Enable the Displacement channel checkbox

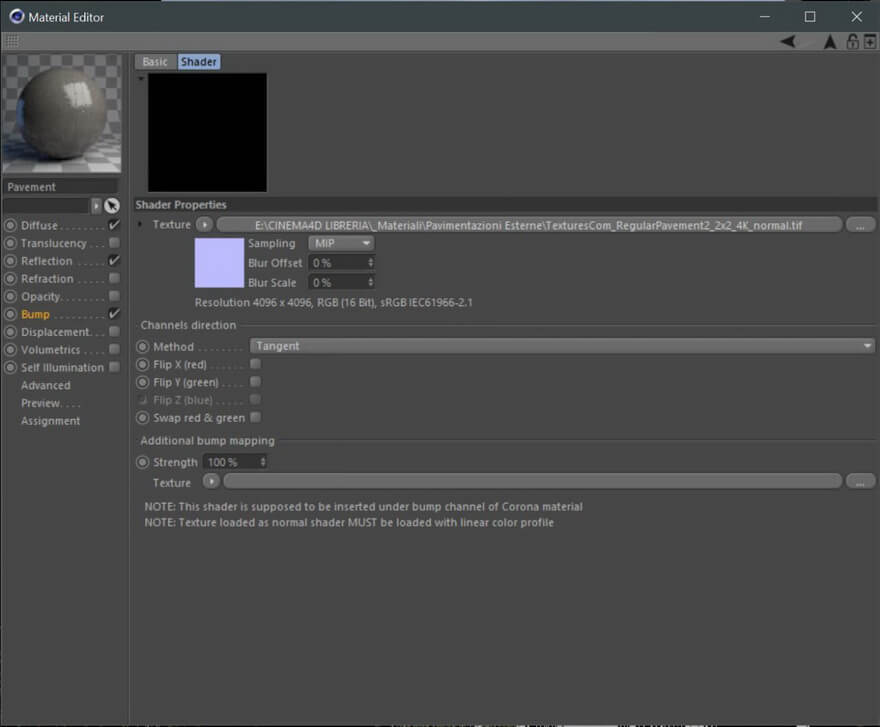114,331
